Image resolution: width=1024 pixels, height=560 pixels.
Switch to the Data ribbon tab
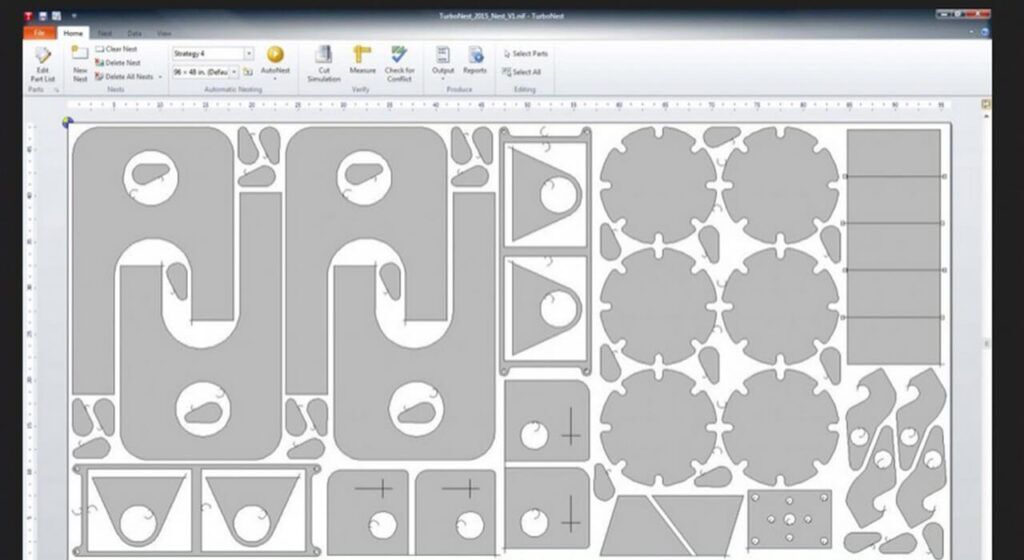pyautogui.click(x=134, y=33)
